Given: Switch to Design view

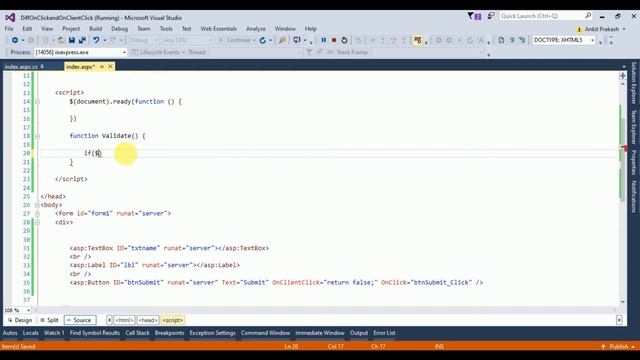Looking at the screenshot, I should click(20, 320).
